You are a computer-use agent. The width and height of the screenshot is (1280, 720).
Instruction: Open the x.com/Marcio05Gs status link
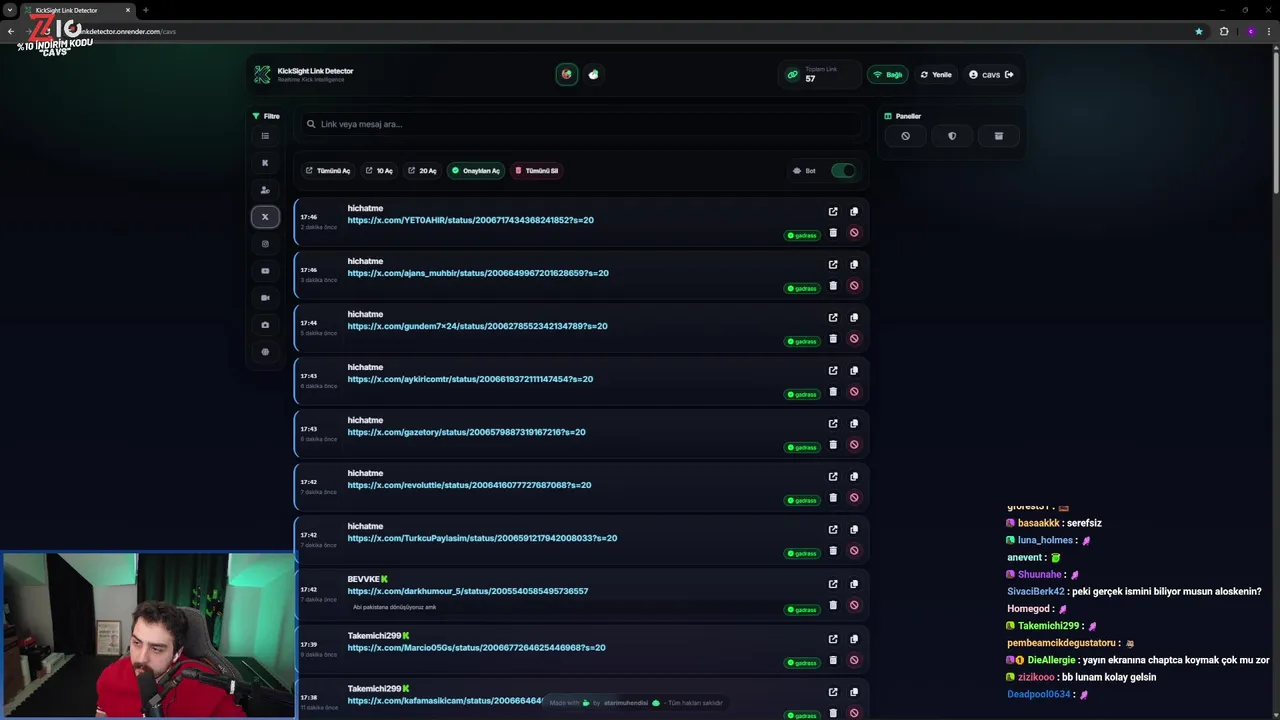coord(477,648)
